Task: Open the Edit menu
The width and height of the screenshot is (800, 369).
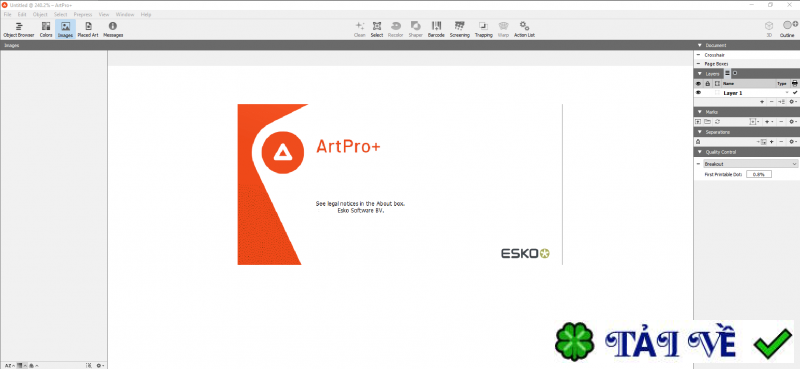Action: pos(22,14)
